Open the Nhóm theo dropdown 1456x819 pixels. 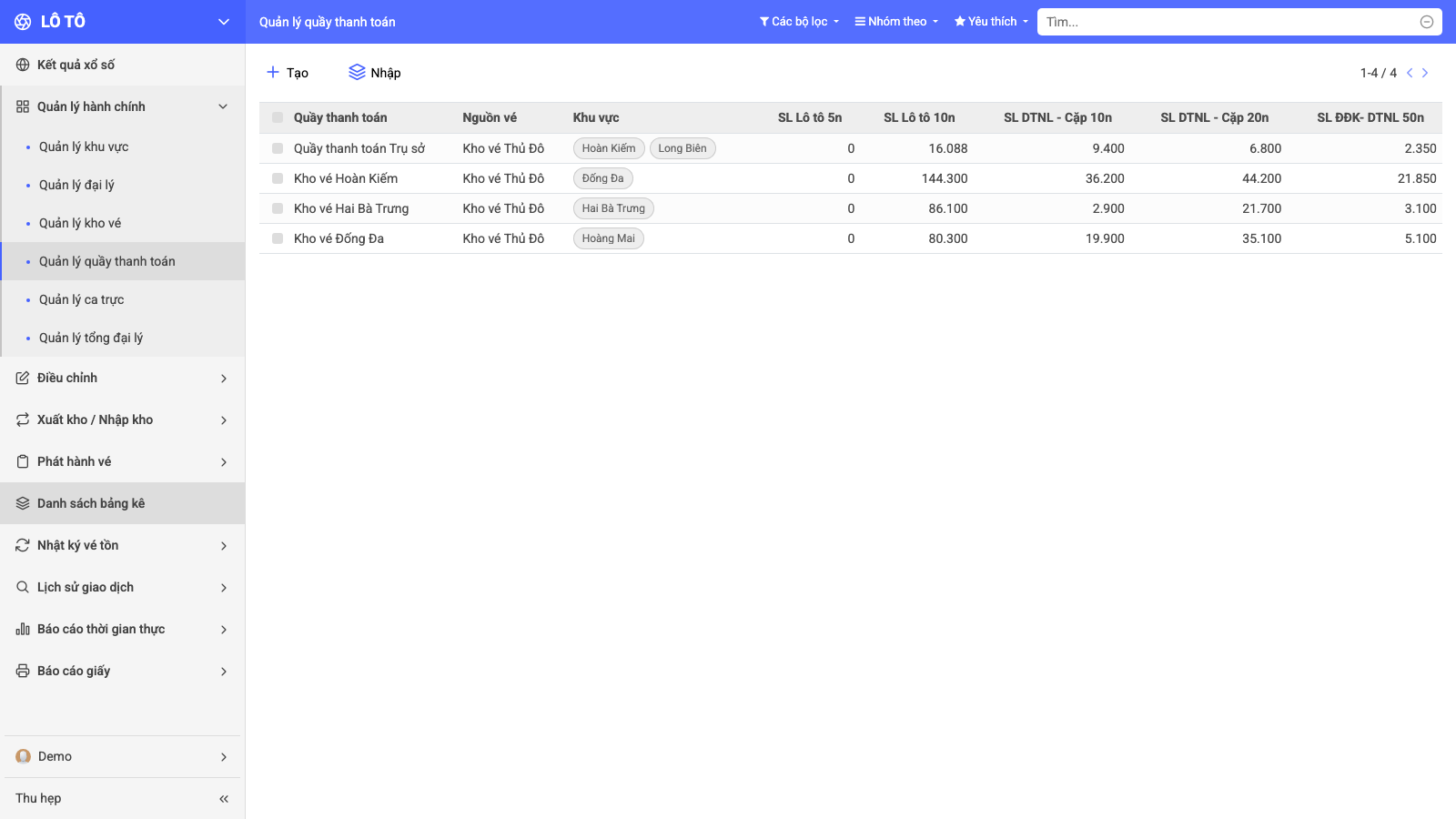(x=896, y=22)
